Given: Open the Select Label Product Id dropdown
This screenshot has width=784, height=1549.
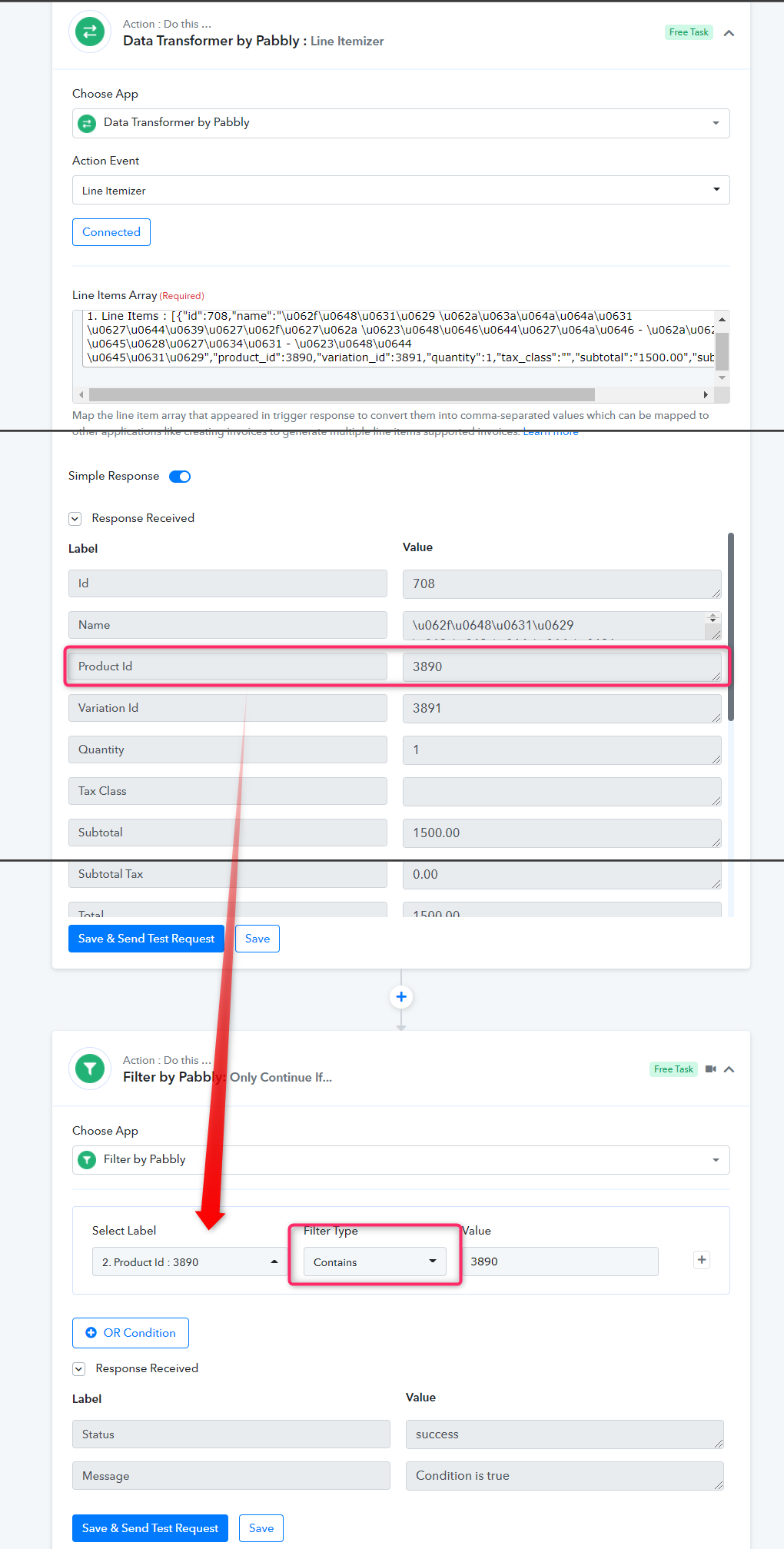Looking at the screenshot, I should 189,1261.
